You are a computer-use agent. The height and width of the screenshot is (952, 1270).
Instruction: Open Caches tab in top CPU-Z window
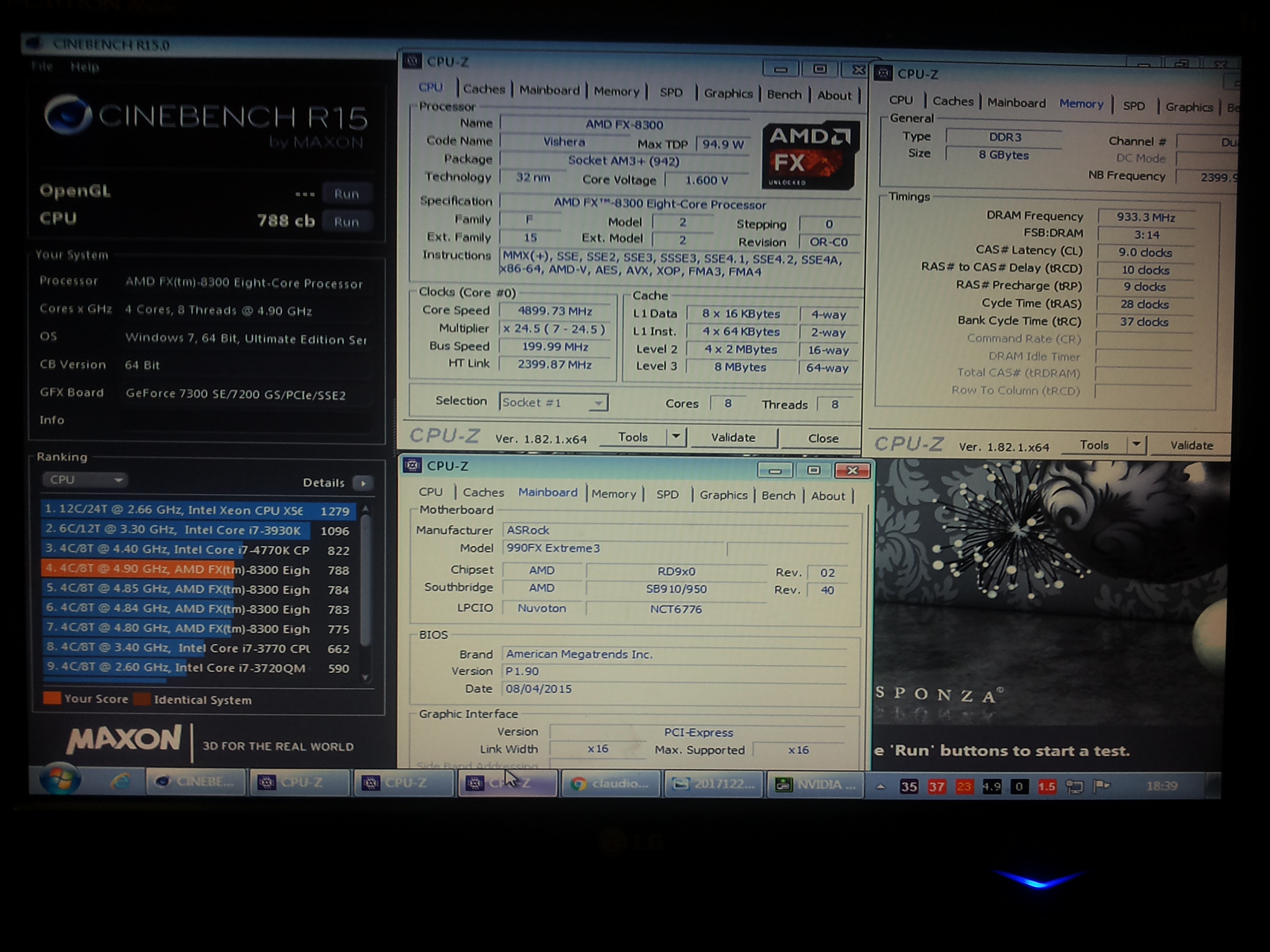coord(484,89)
